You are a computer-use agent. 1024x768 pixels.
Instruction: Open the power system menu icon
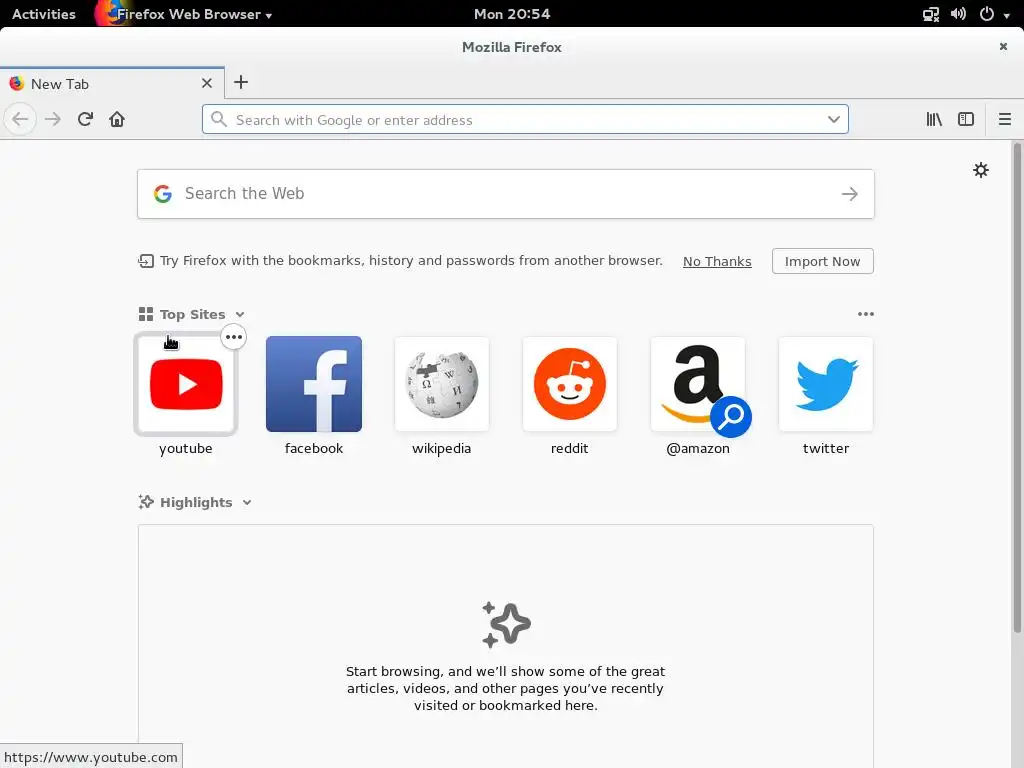click(x=987, y=14)
